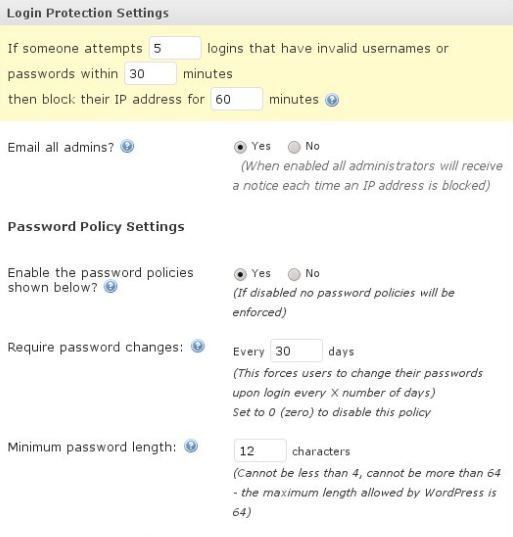Click the Password Policy Settings heading
Screen dimensions: 513x537
tap(96, 227)
